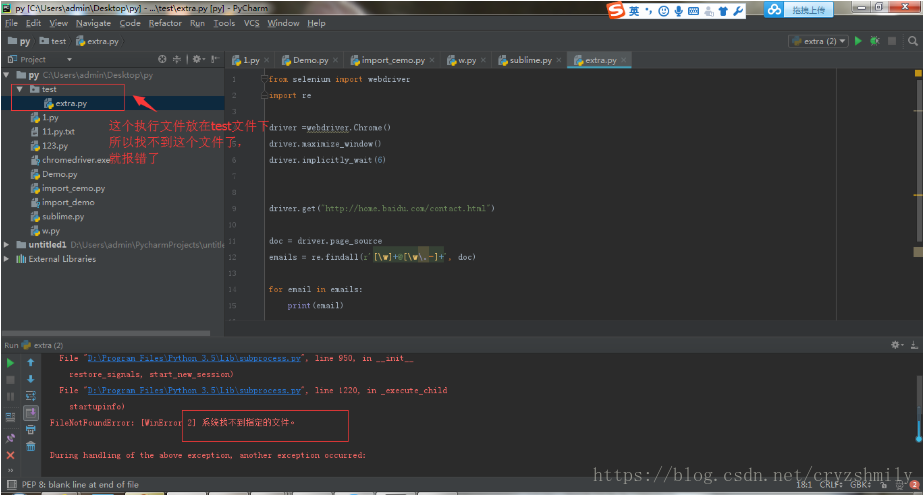Click the stop square in Run panel
The height and width of the screenshot is (495, 924).
pos(10,380)
